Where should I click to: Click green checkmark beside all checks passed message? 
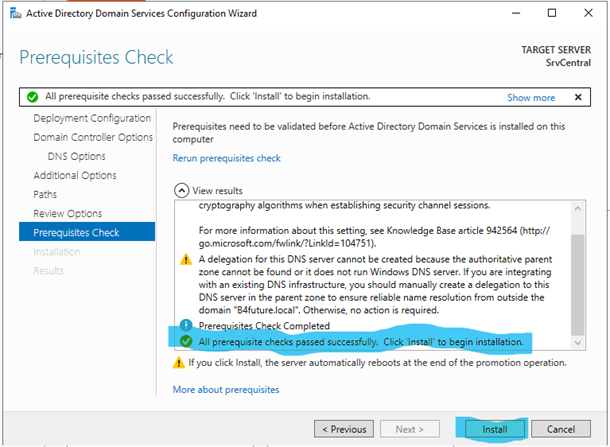tap(184, 342)
